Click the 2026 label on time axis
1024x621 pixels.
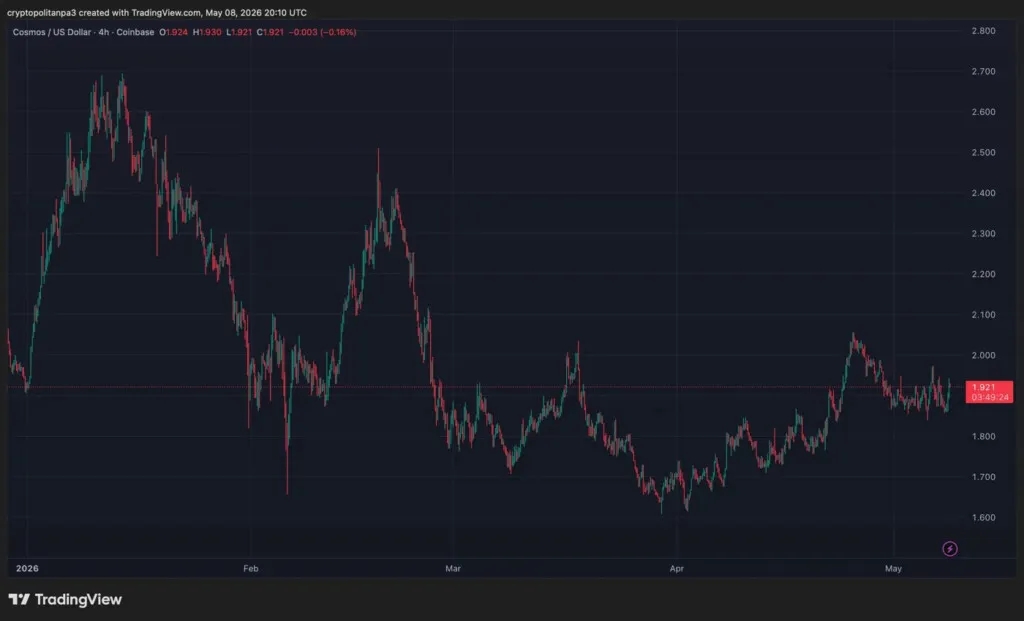tap(27, 569)
